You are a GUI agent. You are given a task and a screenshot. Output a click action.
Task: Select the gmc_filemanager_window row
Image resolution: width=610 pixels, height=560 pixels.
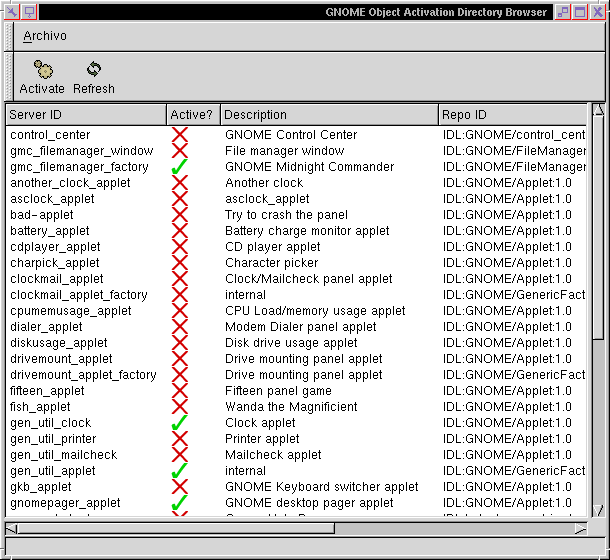[x=296, y=151]
